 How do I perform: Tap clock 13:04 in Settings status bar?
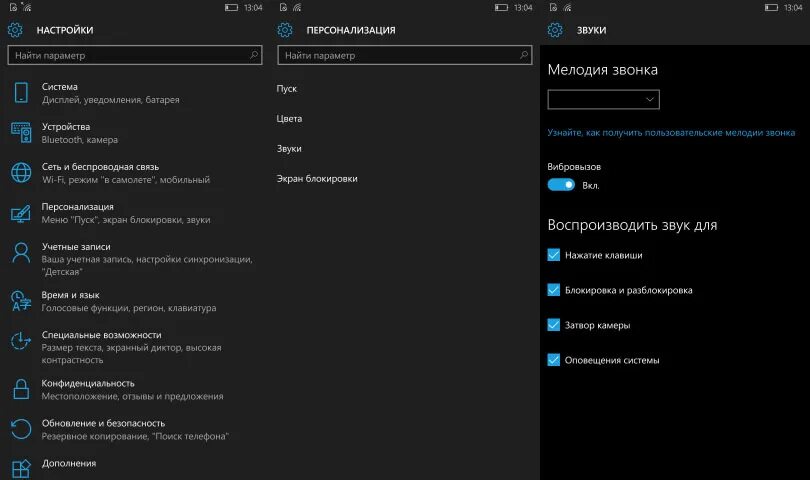point(253,7)
